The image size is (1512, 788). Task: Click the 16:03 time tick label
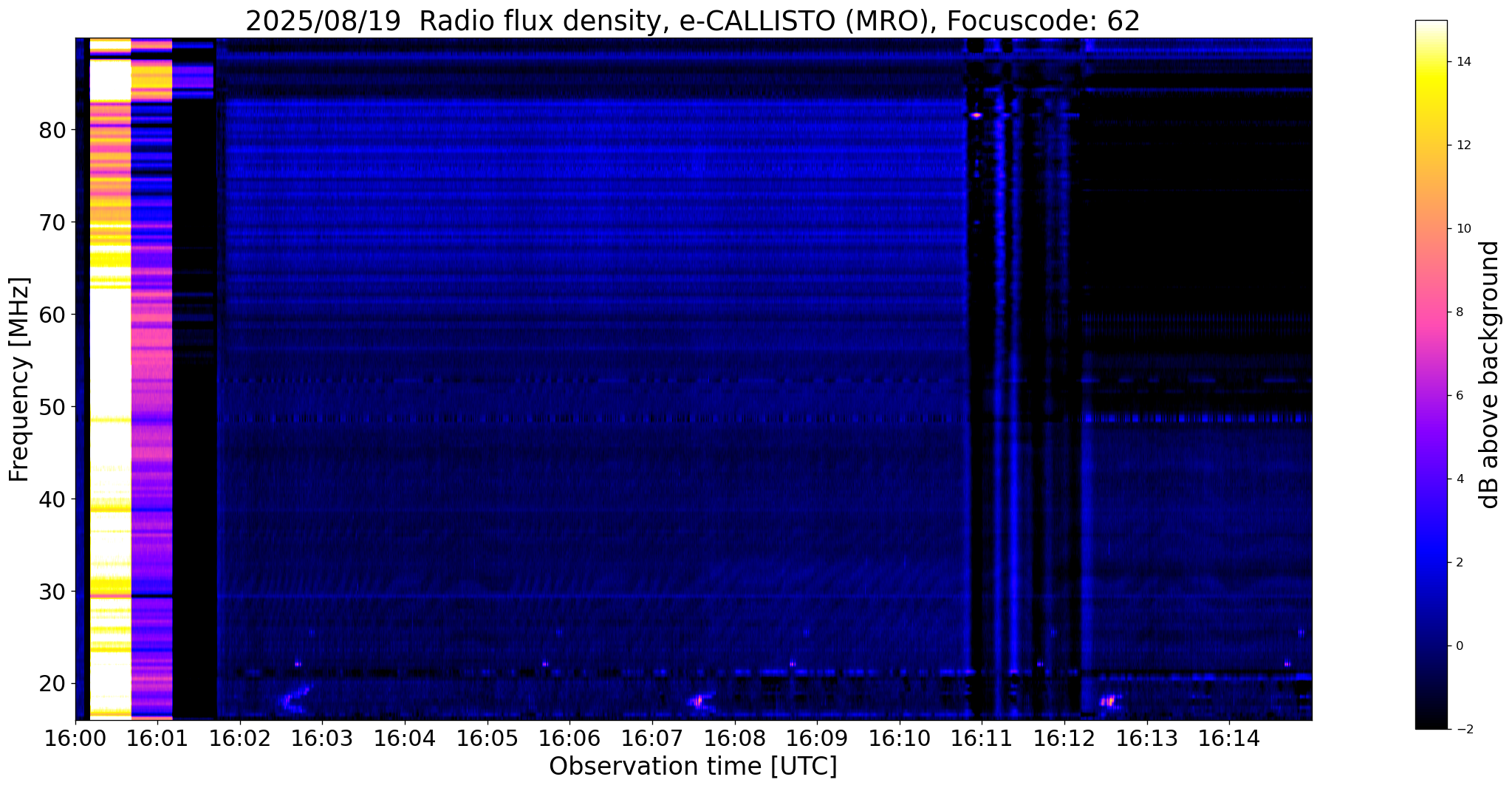pyautogui.click(x=322, y=739)
